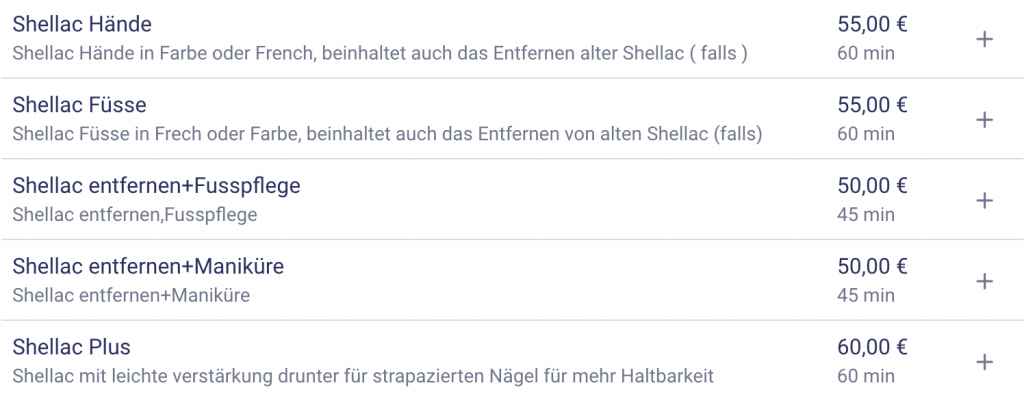Click the 60 min duration for Shellac Plus
This screenshot has width=1024, height=405.
point(865,376)
